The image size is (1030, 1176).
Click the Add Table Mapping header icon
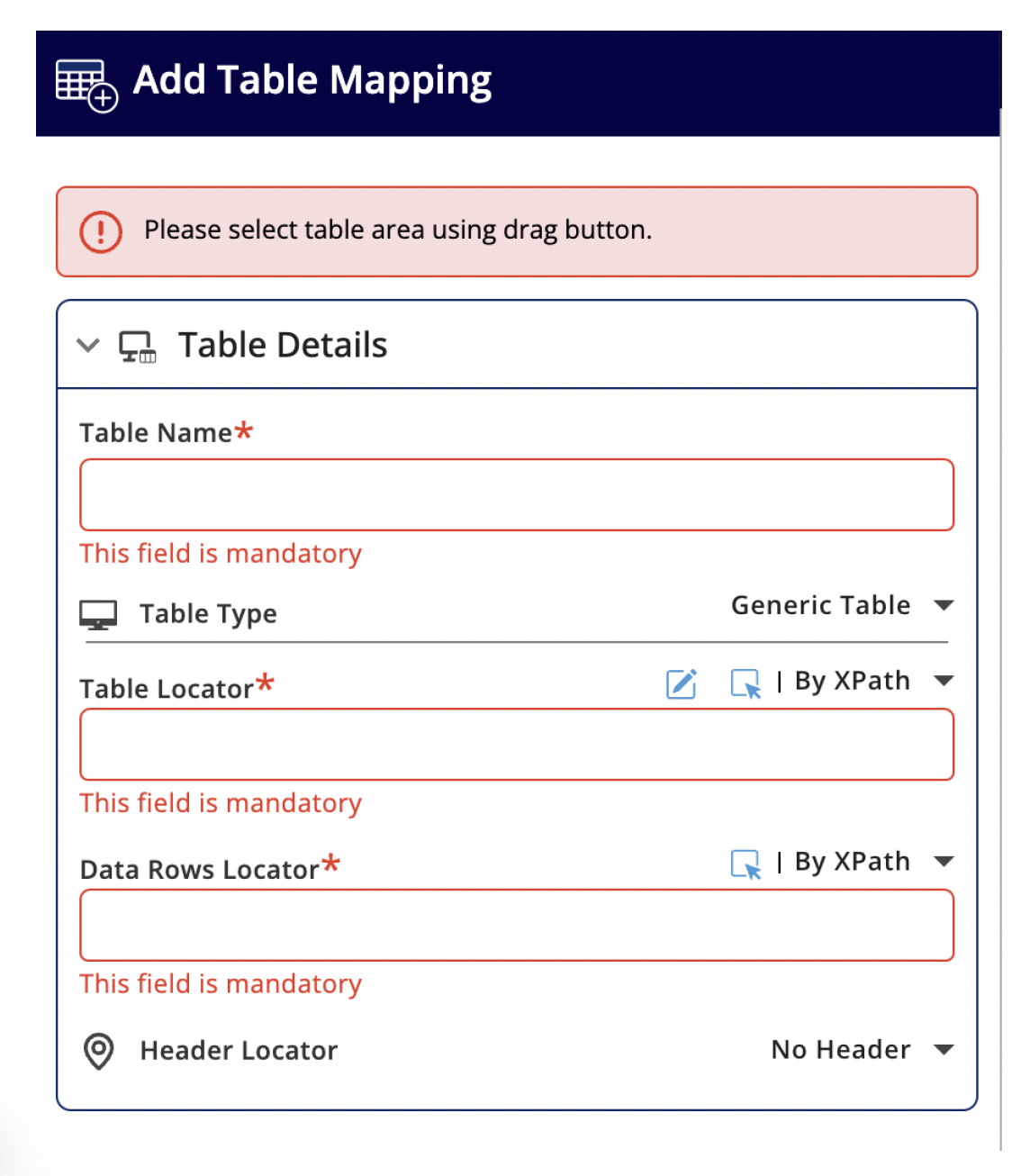coord(86,86)
